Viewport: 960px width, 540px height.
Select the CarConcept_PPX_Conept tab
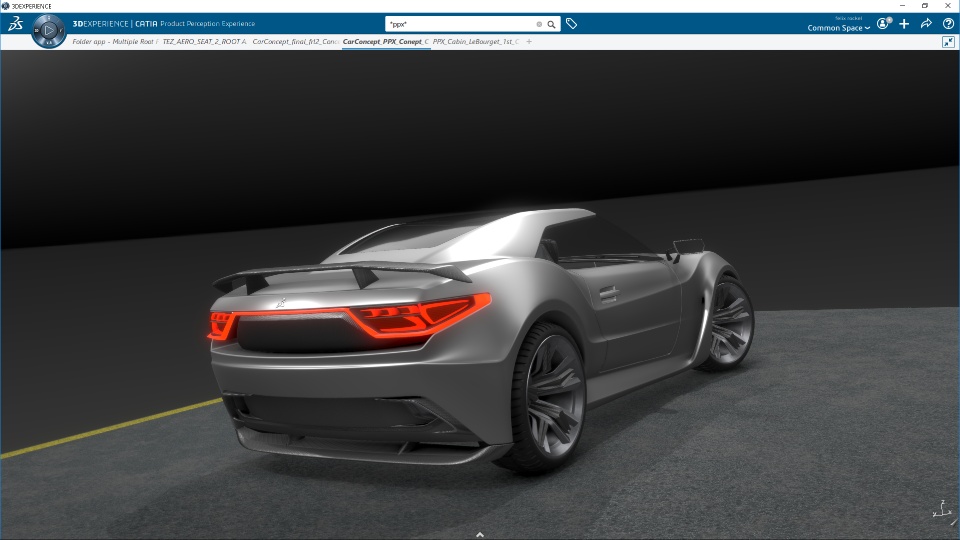[x=386, y=42]
